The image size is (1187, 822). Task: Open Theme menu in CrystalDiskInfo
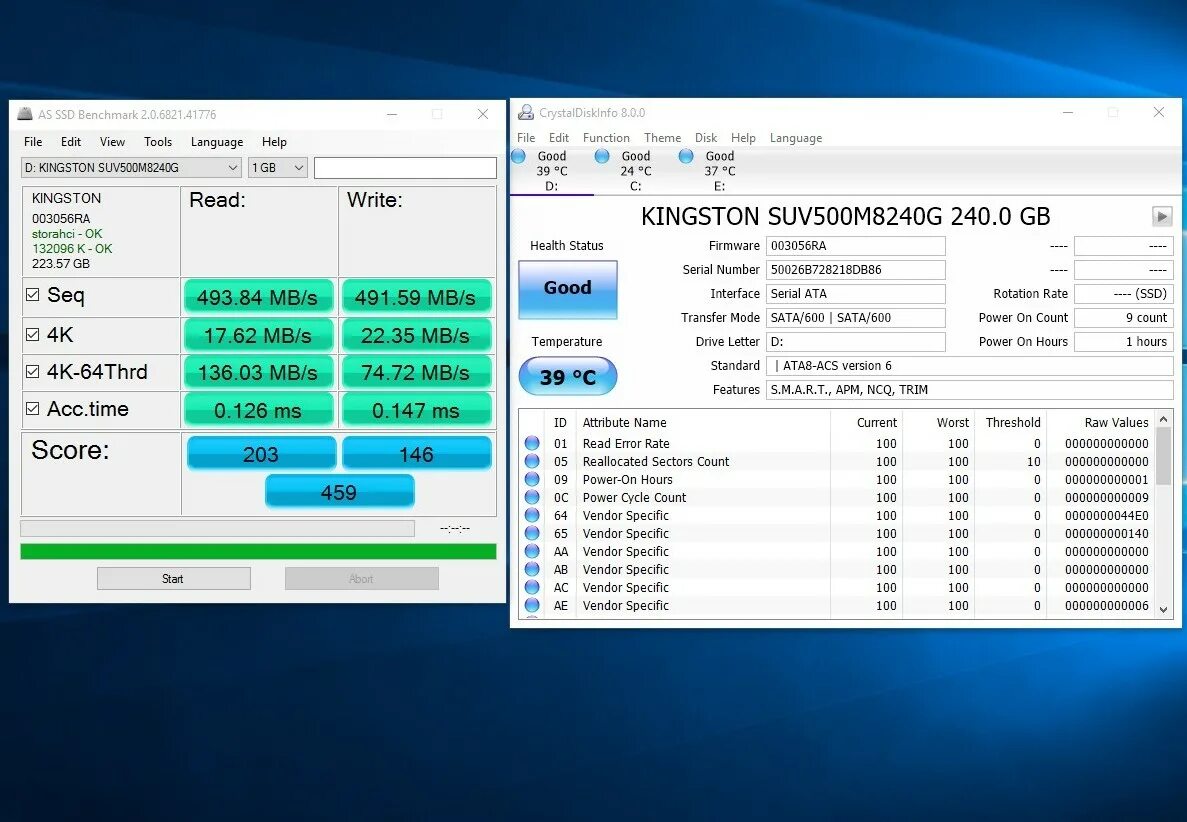(x=662, y=138)
